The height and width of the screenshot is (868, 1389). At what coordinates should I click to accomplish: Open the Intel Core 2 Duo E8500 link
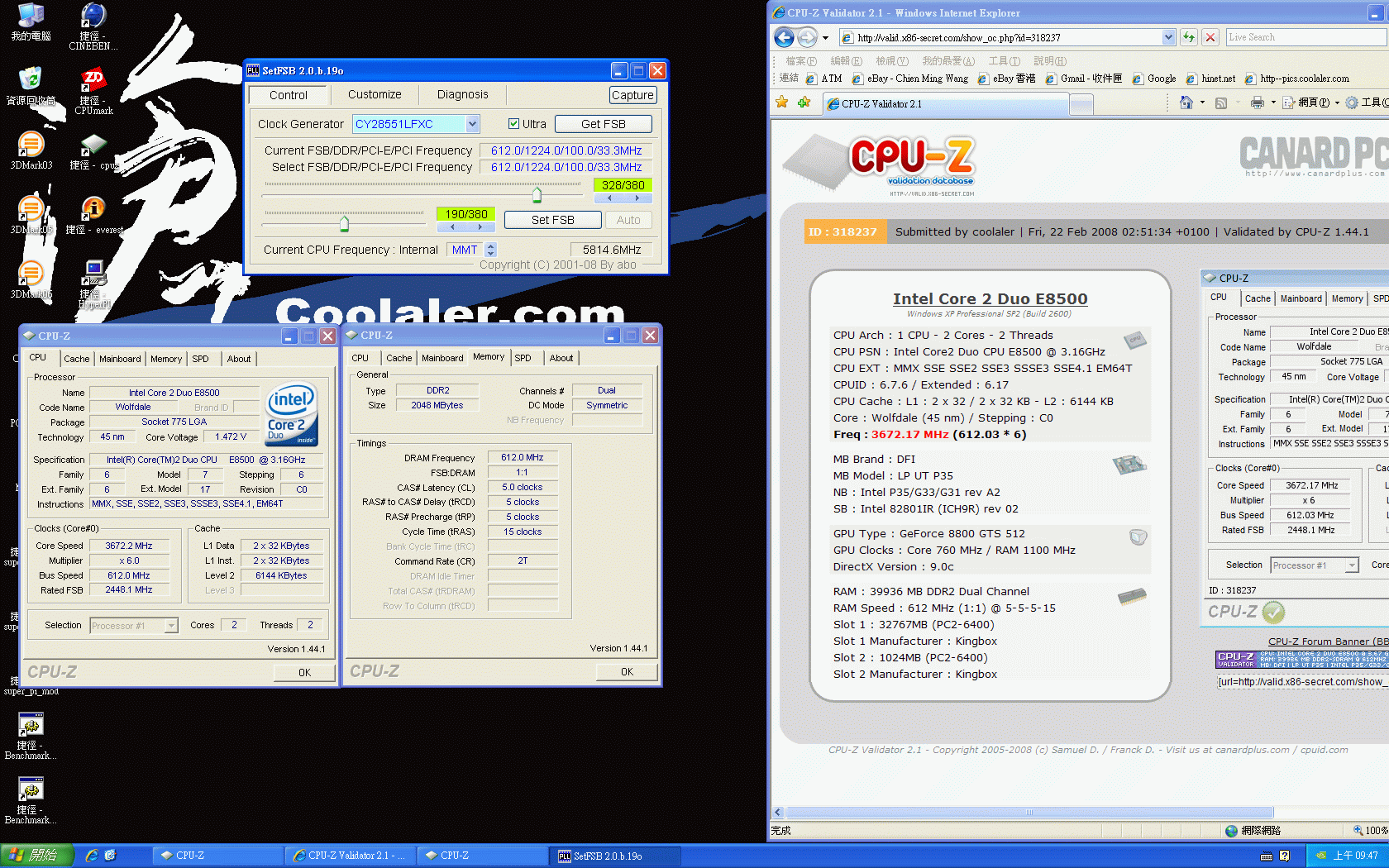click(x=990, y=298)
